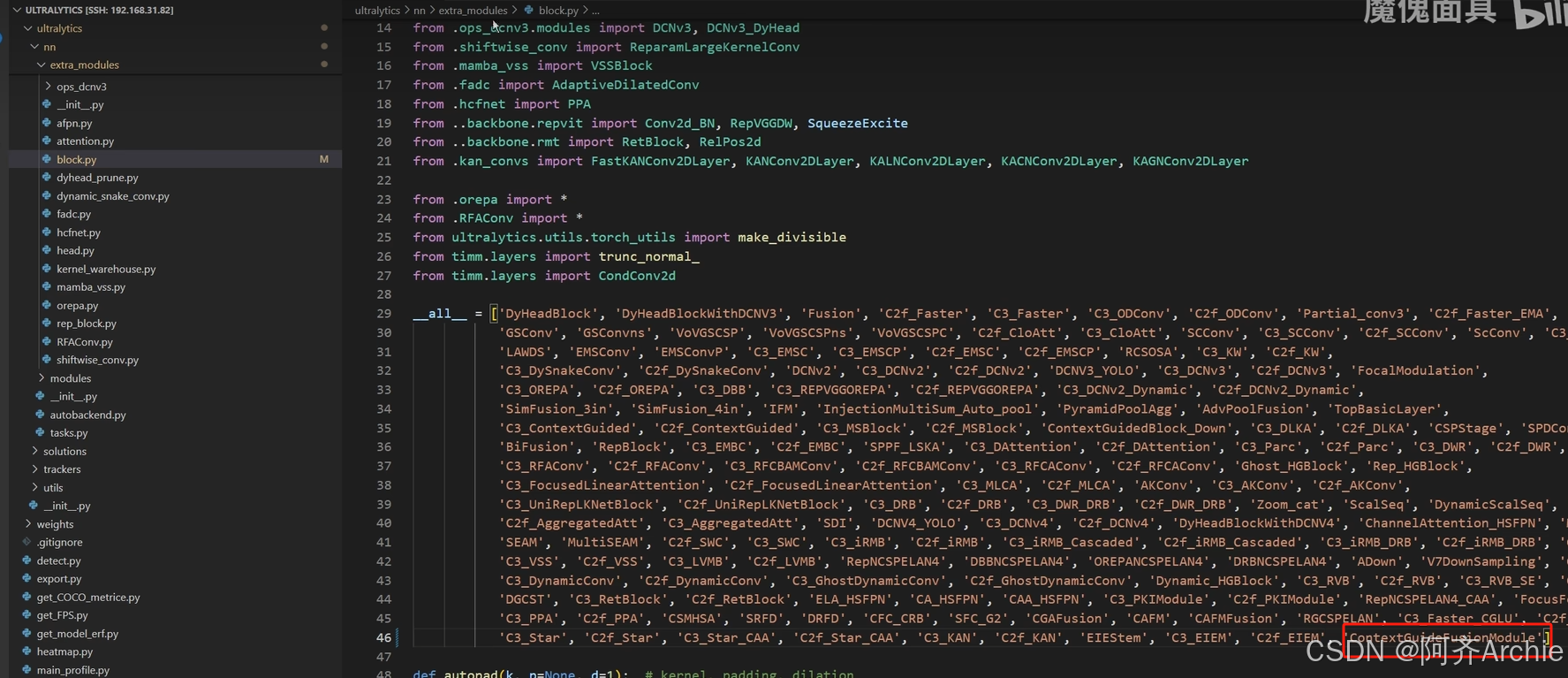The height and width of the screenshot is (678, 1568).
Task: Expand the solutions folder chevron
Action: (x=34, y=451)
